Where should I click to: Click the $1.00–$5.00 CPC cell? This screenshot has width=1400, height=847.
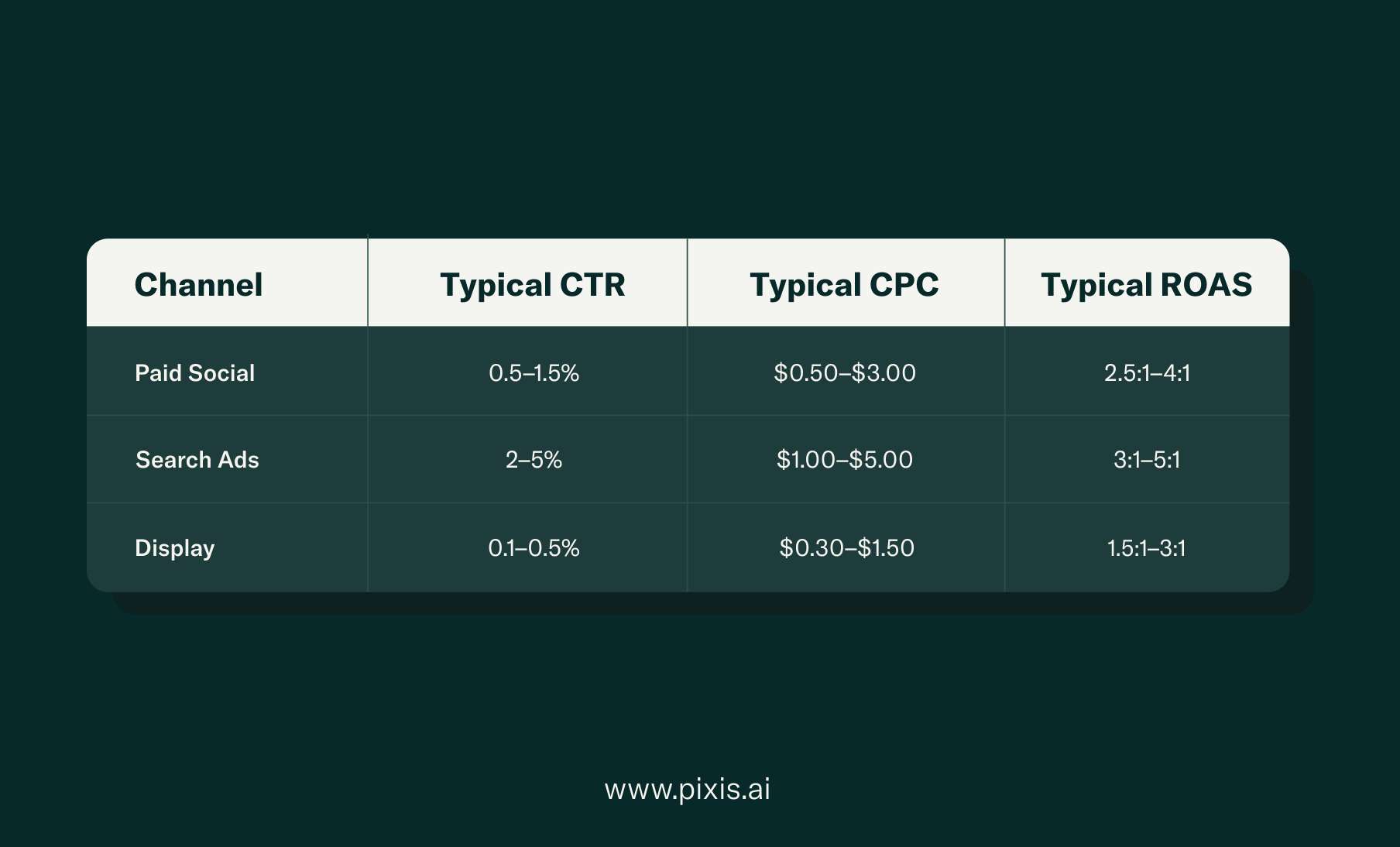point(845,460)
